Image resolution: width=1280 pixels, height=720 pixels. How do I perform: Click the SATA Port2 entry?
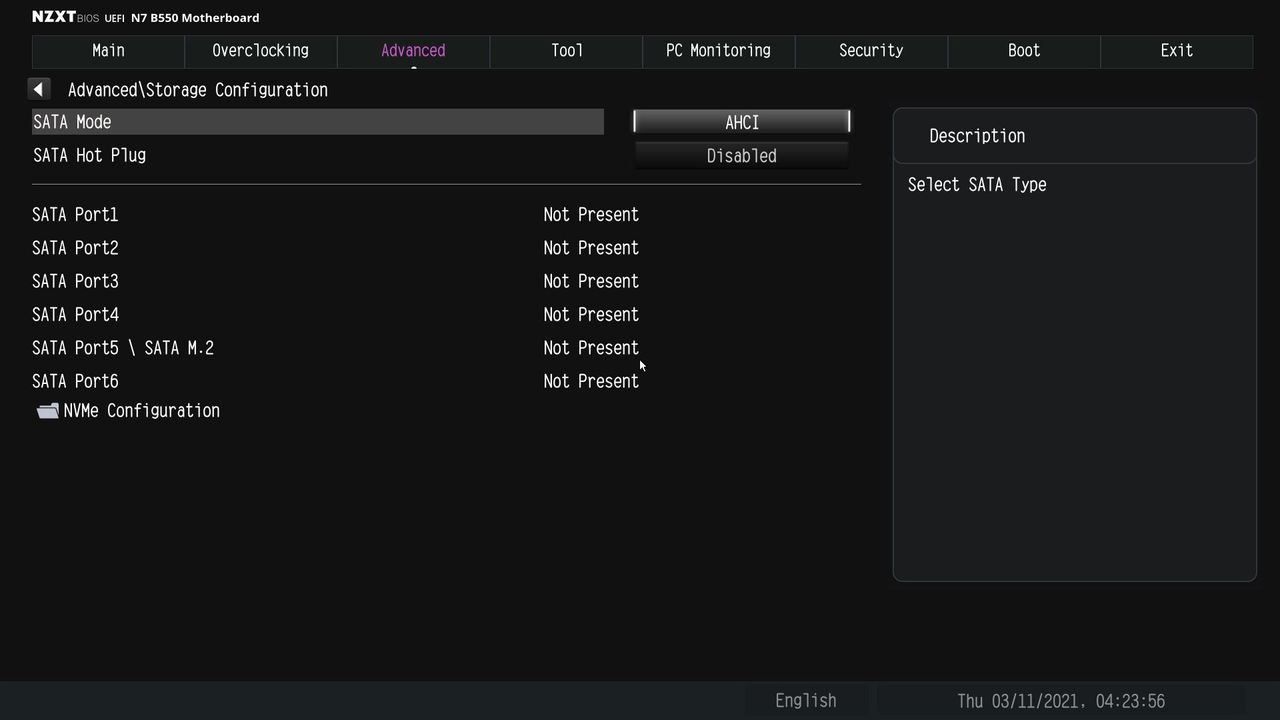(75, 248)
